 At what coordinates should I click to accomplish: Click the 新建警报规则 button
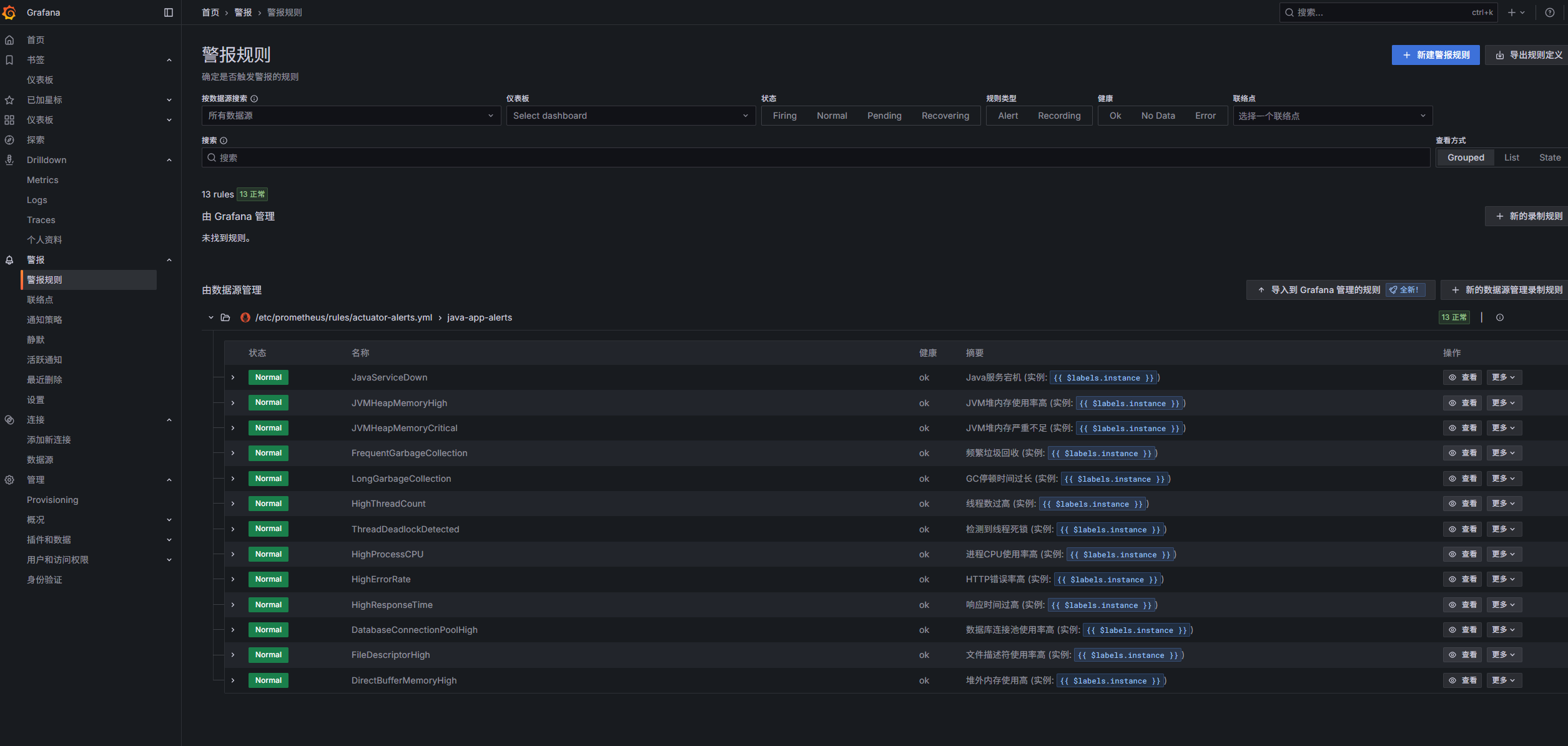pyautogui.click(x=1435, y=55)
